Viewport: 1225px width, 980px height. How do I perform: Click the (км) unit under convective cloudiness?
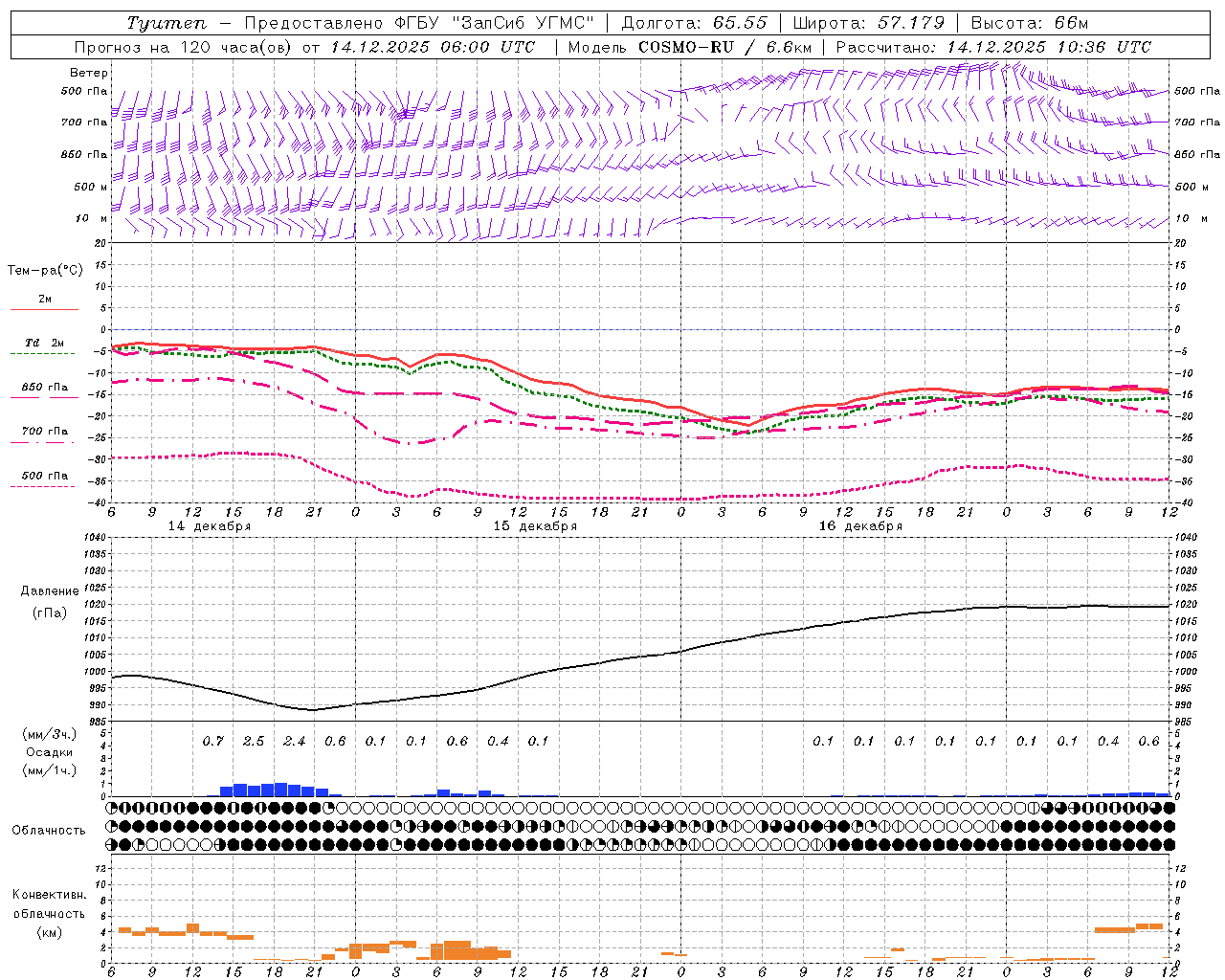click(49, 932)
